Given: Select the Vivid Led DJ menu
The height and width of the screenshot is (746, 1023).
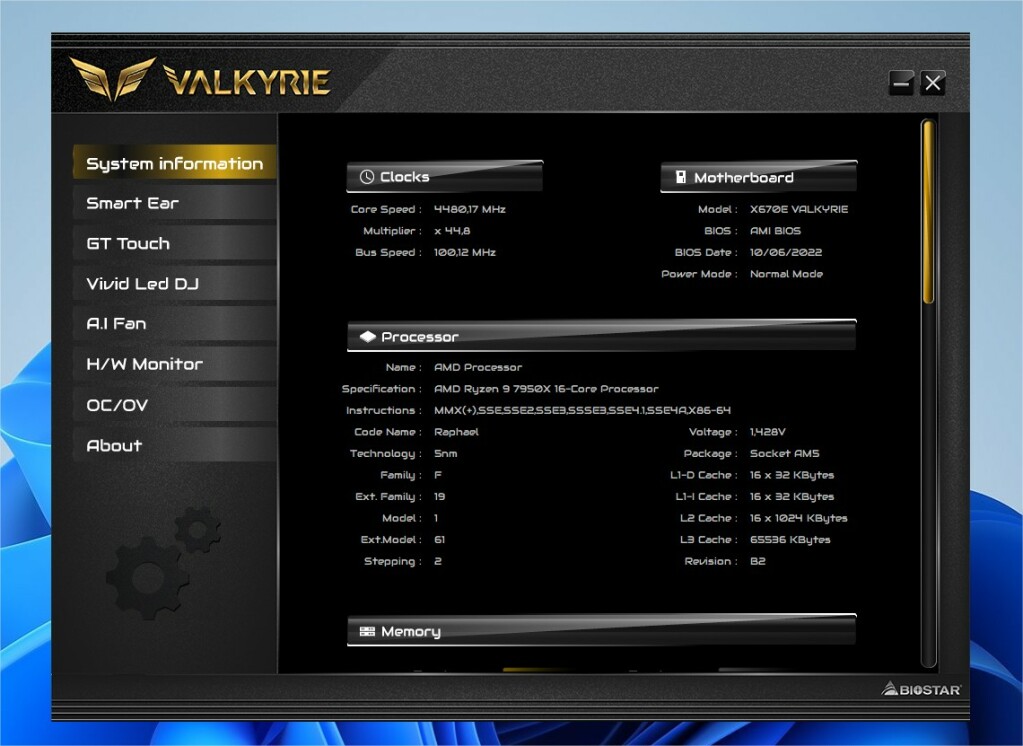Looking at the screenshot, I should coord(175,283).
